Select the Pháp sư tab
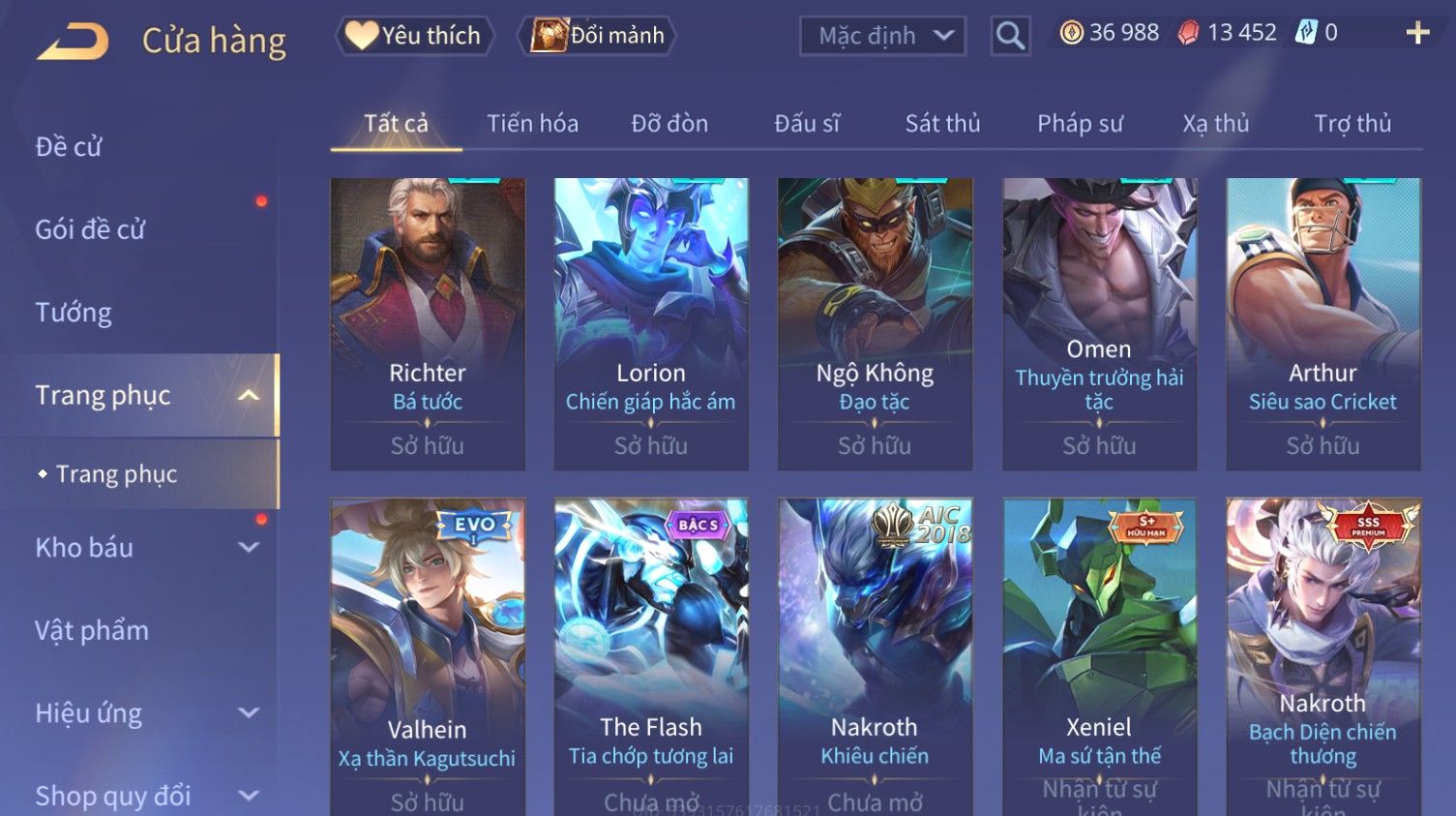 click(x=1080, y=124)
